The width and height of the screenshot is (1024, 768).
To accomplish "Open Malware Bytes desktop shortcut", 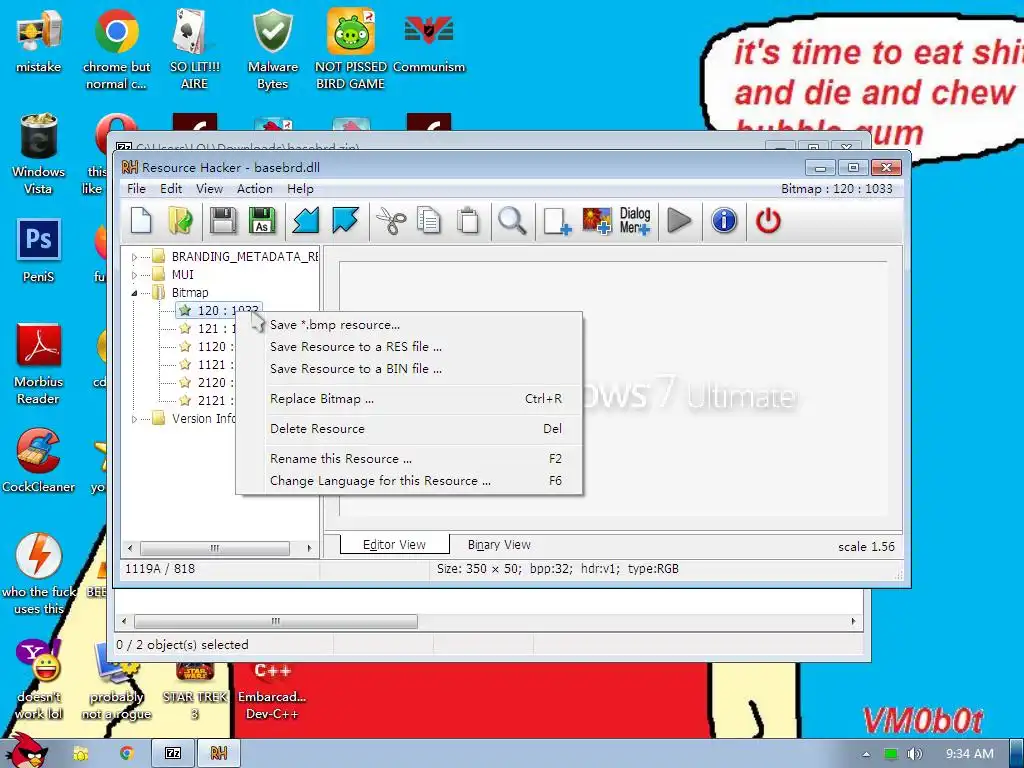I will click(272, 49).
